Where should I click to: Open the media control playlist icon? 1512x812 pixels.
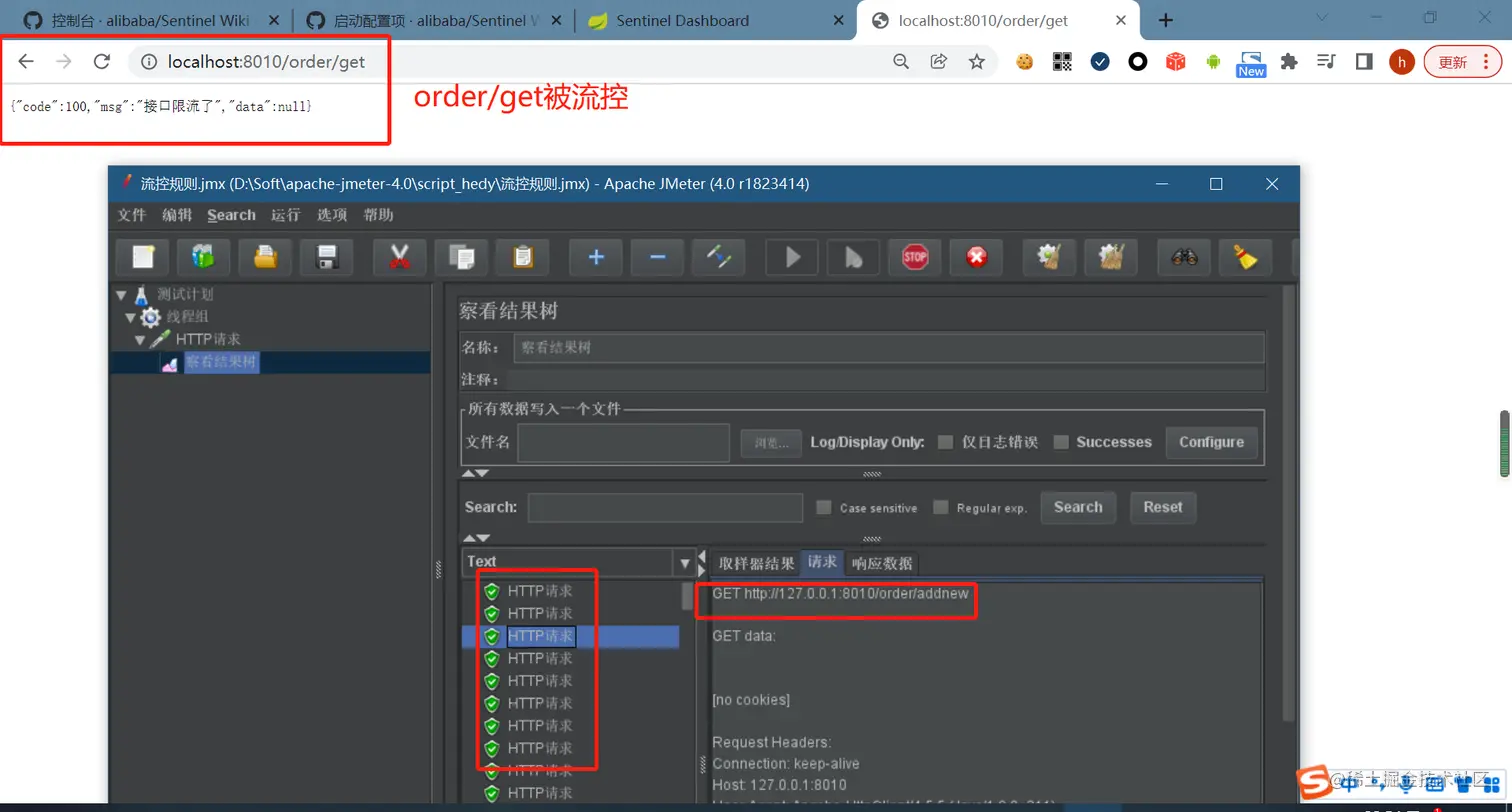pyautogui.click(x=1327, y=62)
